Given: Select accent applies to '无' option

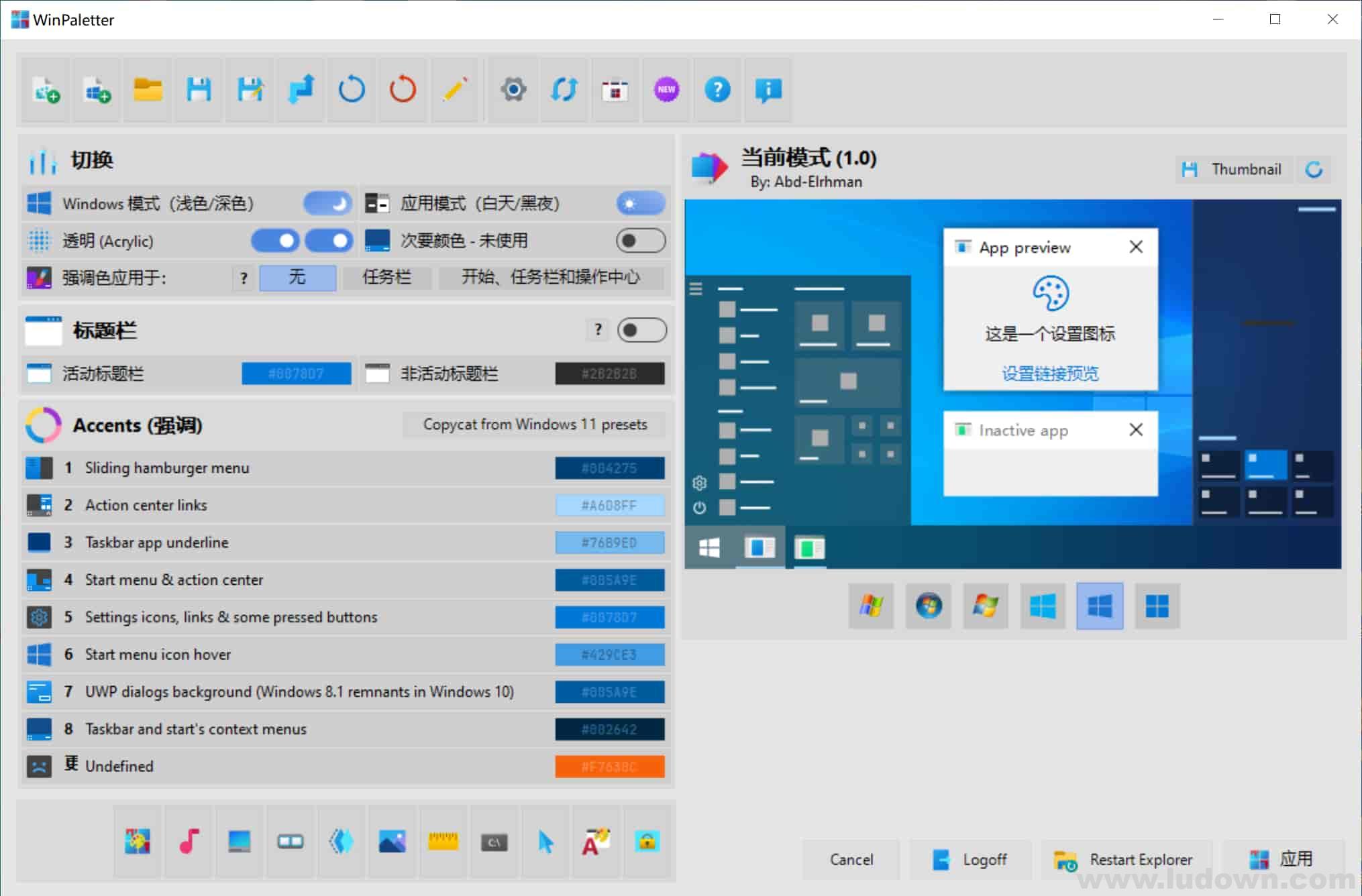Looking at the screenshot, I should pos(298,277).
